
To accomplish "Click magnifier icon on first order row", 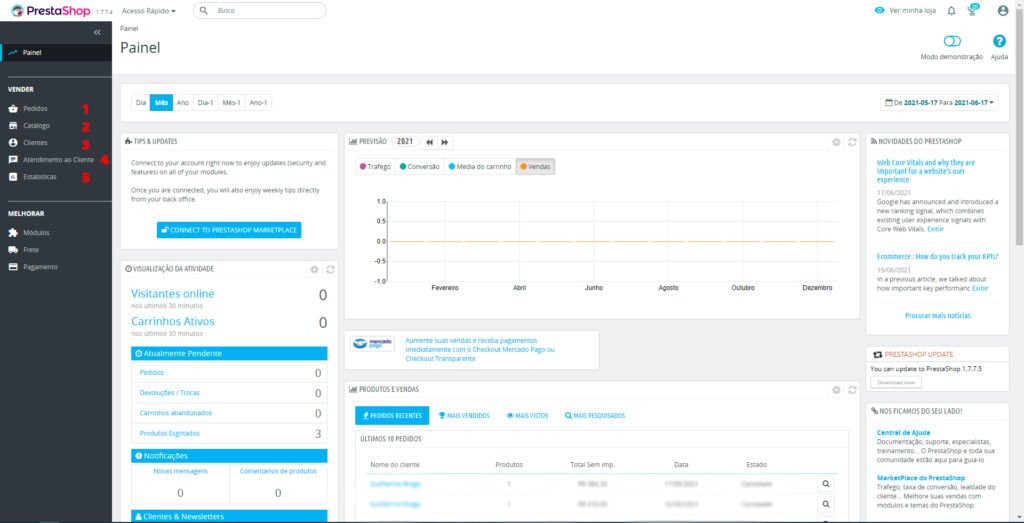I will point(826,482).
